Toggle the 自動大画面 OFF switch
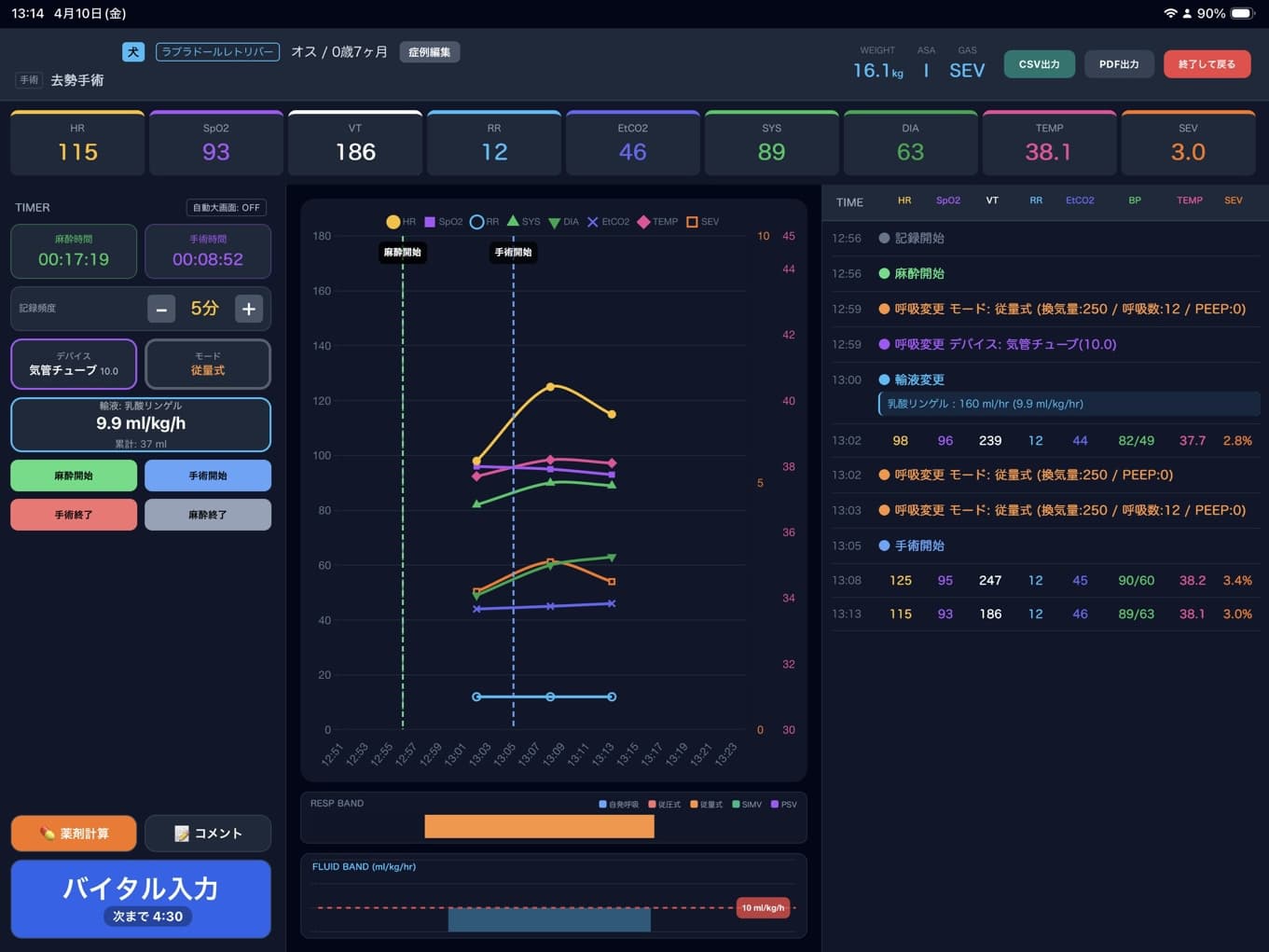 pyautogui.click(x=226, y=207)
